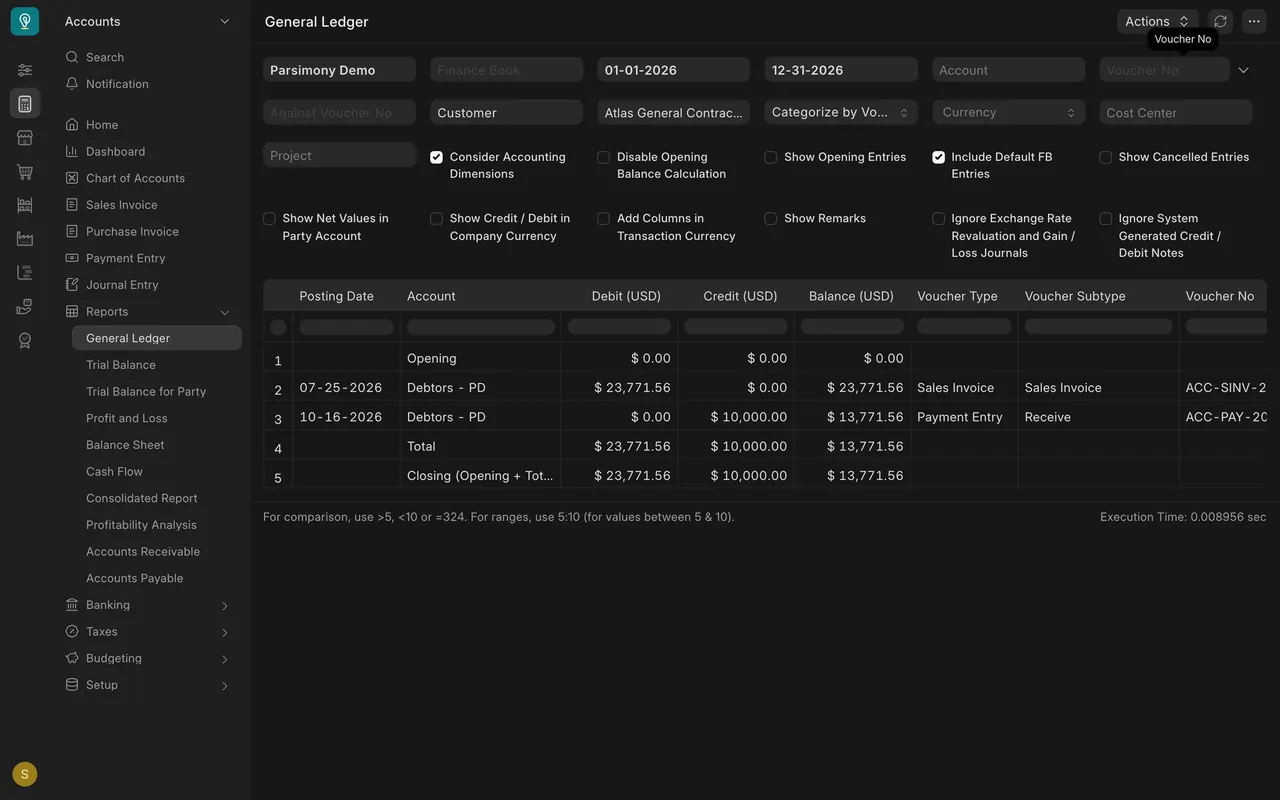Image resolution: width=1280 pixels, height=800 pixels.
Task: Open the hand-holding-box icon in left rail
Action: 25,307
